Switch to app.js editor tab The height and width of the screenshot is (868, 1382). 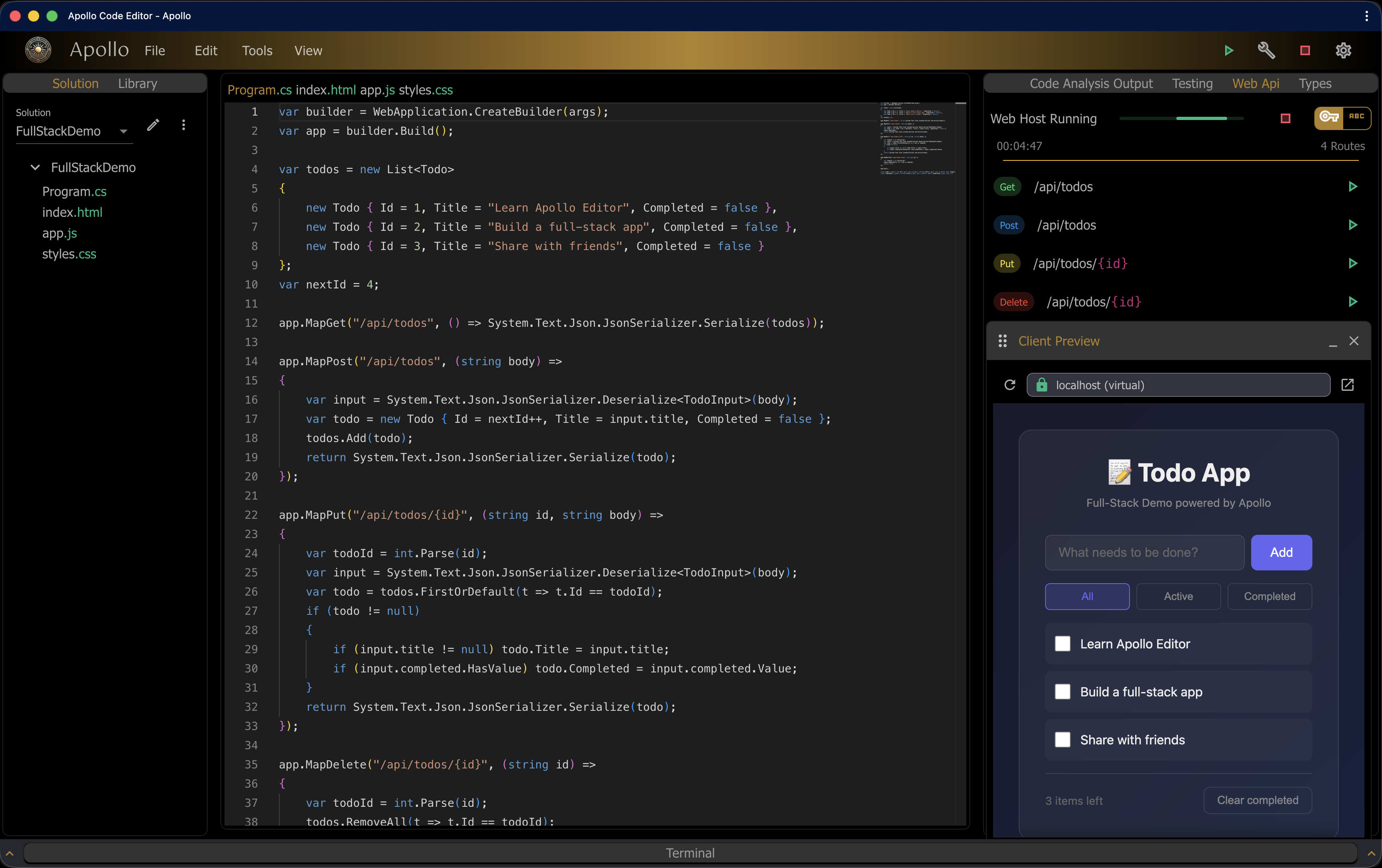coord(377,90)
